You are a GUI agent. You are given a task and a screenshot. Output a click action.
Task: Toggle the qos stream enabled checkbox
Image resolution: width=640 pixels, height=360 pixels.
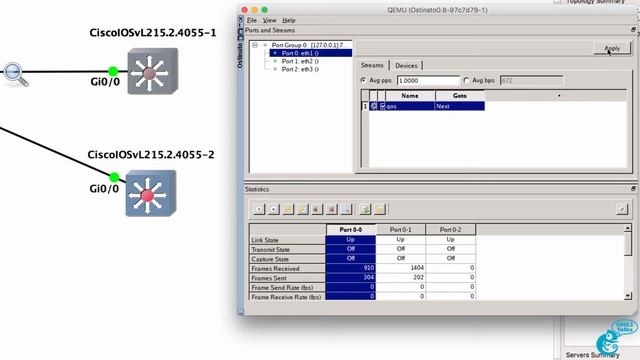click(382, 106)
